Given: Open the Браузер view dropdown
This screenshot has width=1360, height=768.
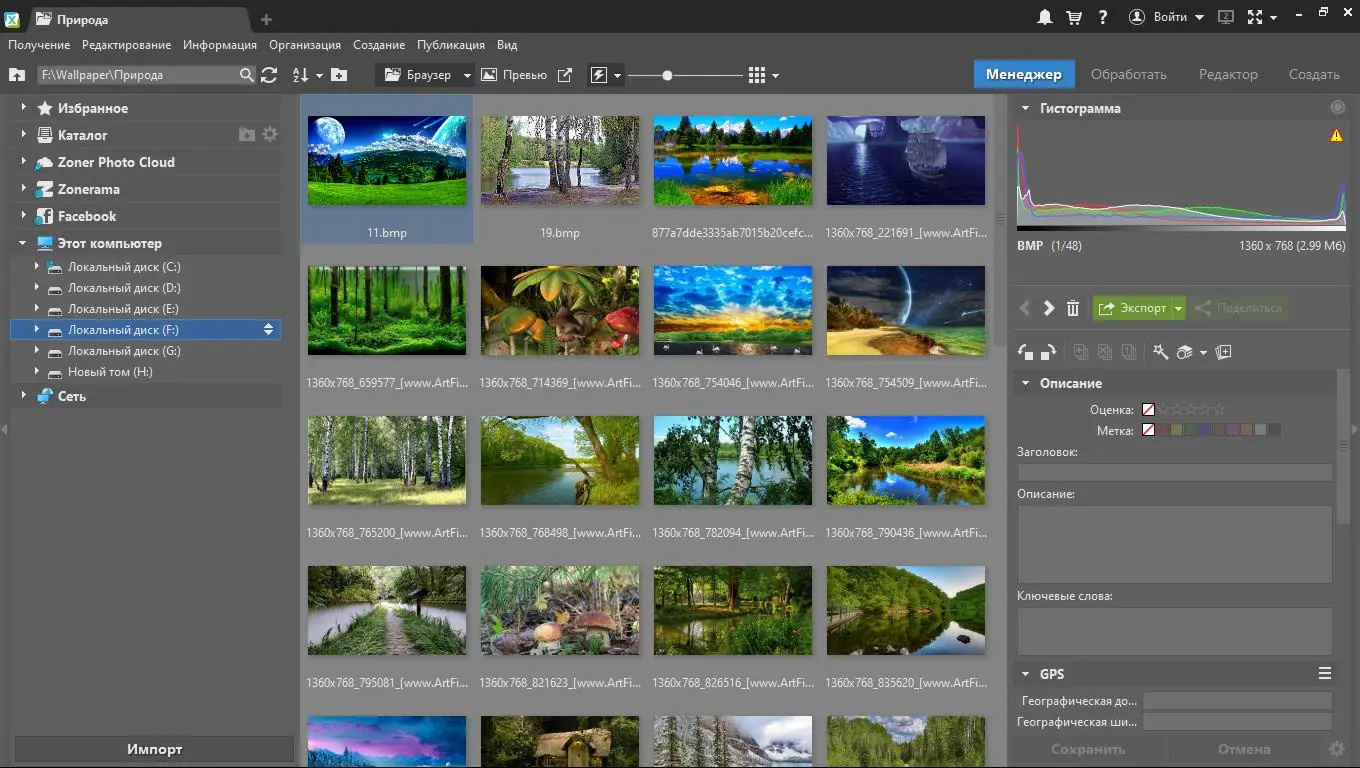Looking at the screenshot, I should pos(466,75).
